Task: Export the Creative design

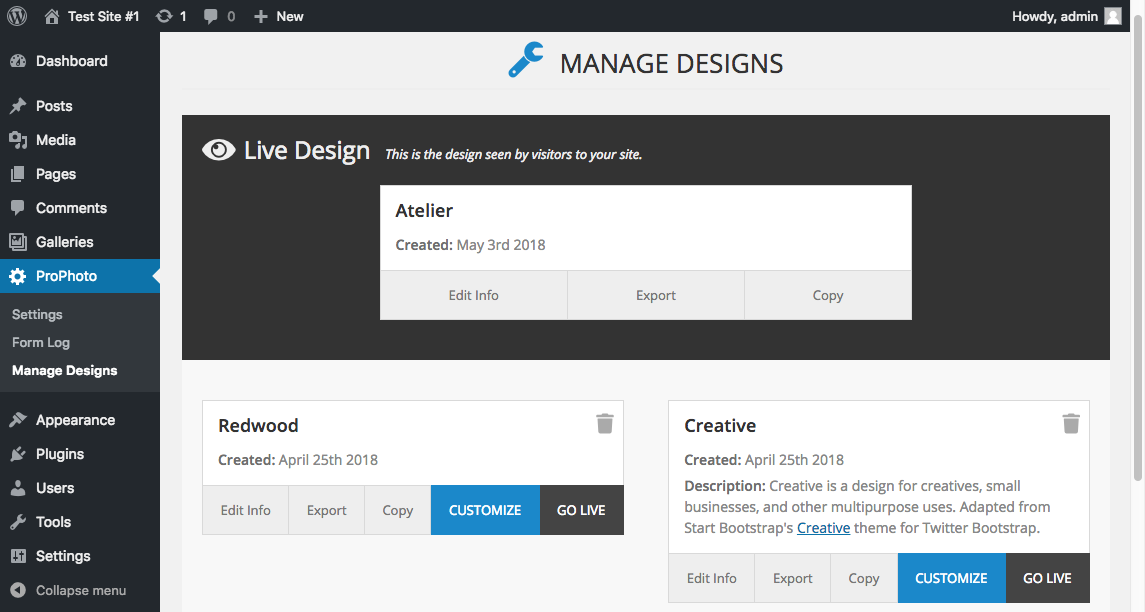Action: (x=792, y=578)
